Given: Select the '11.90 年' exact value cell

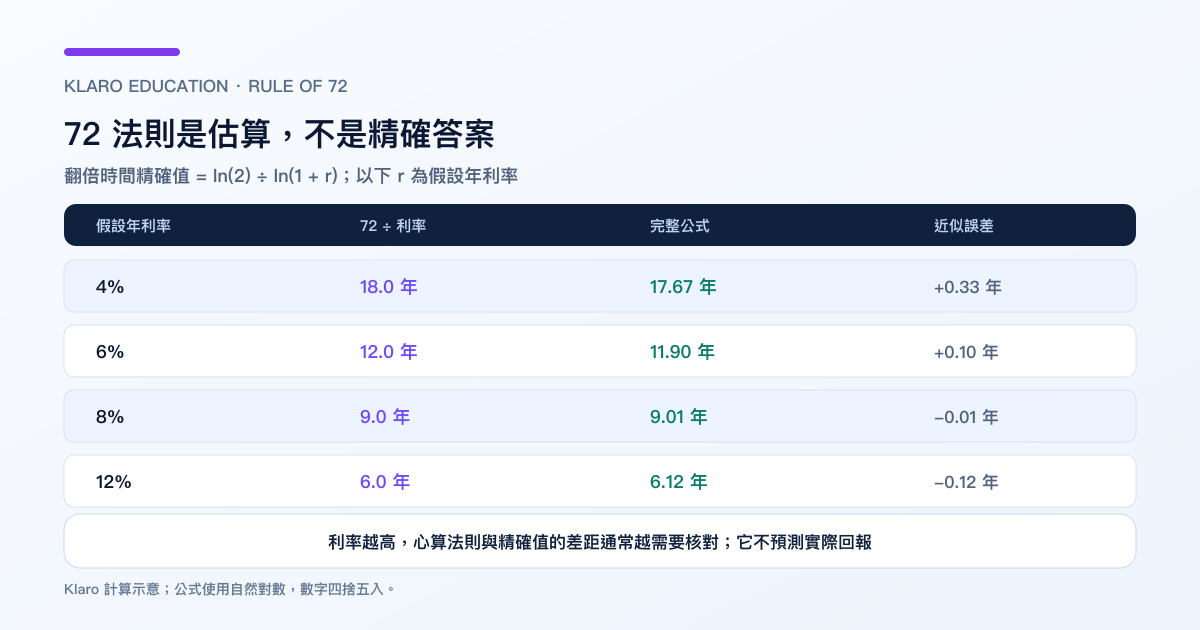Looking at the screenshot, I should [x=682, y=352].
